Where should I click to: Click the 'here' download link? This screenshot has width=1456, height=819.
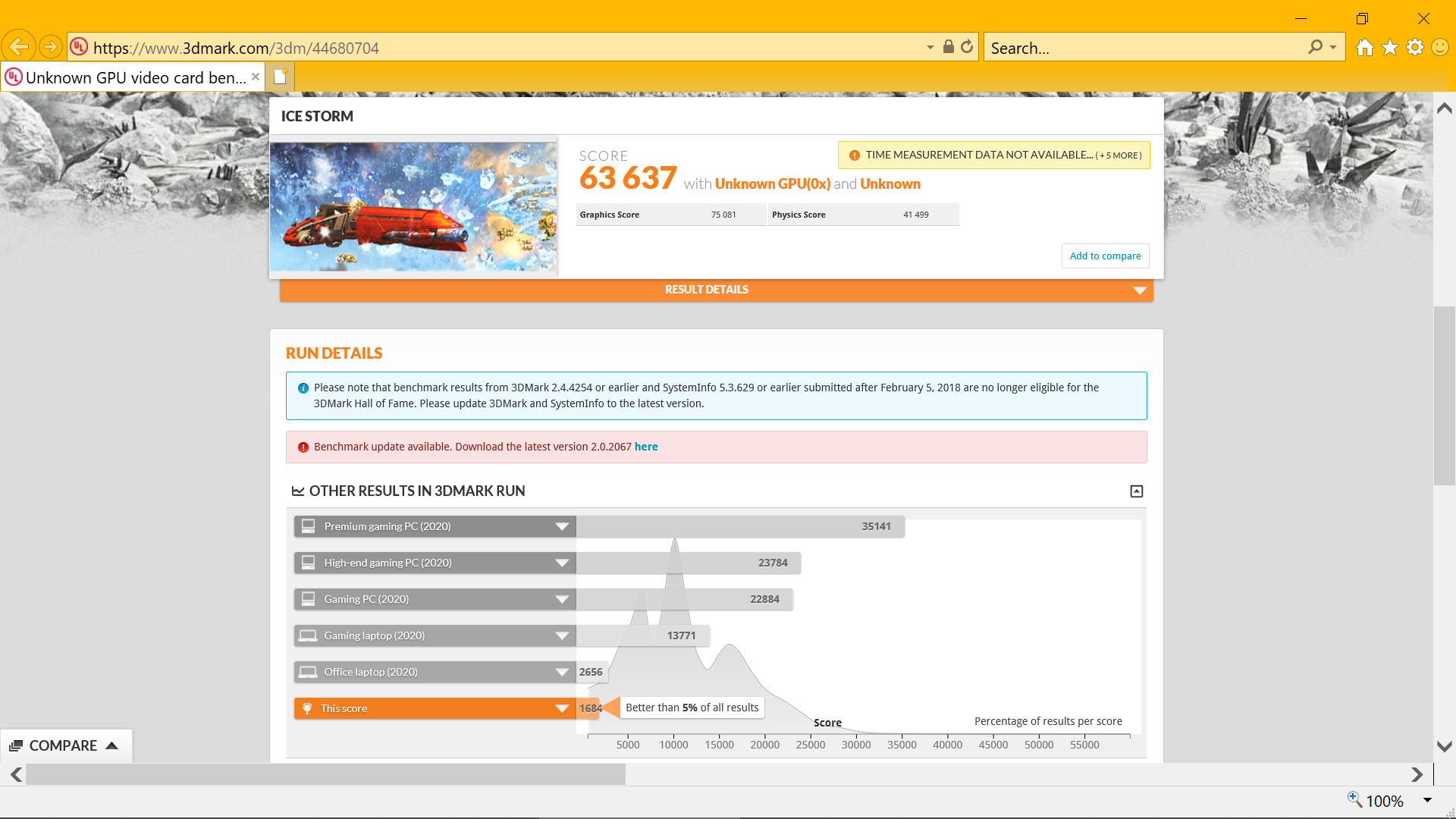646,447
